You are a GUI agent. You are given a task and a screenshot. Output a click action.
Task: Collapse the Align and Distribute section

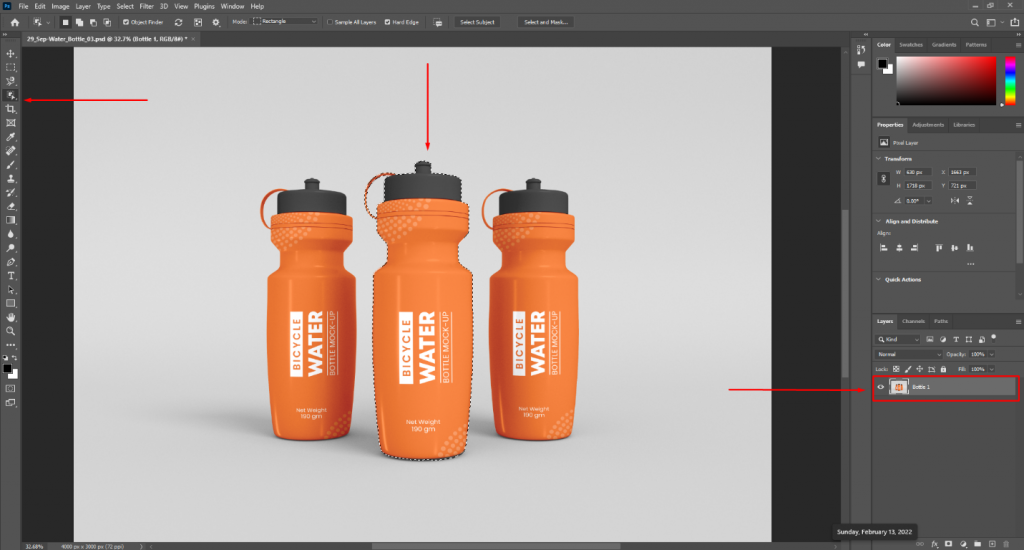tap(878, 221)
